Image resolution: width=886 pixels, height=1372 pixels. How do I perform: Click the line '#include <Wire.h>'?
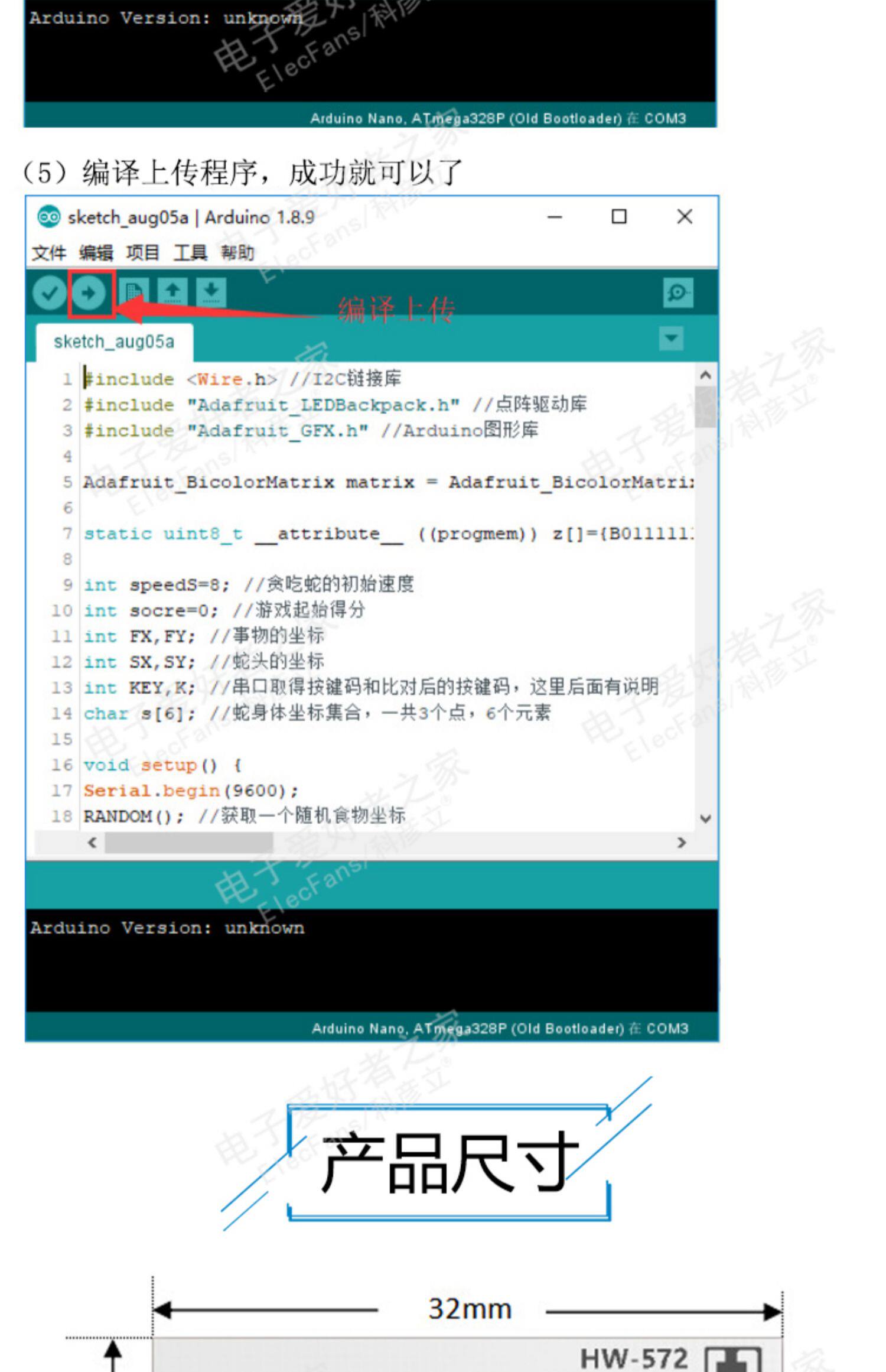click(x=242, y=379)
